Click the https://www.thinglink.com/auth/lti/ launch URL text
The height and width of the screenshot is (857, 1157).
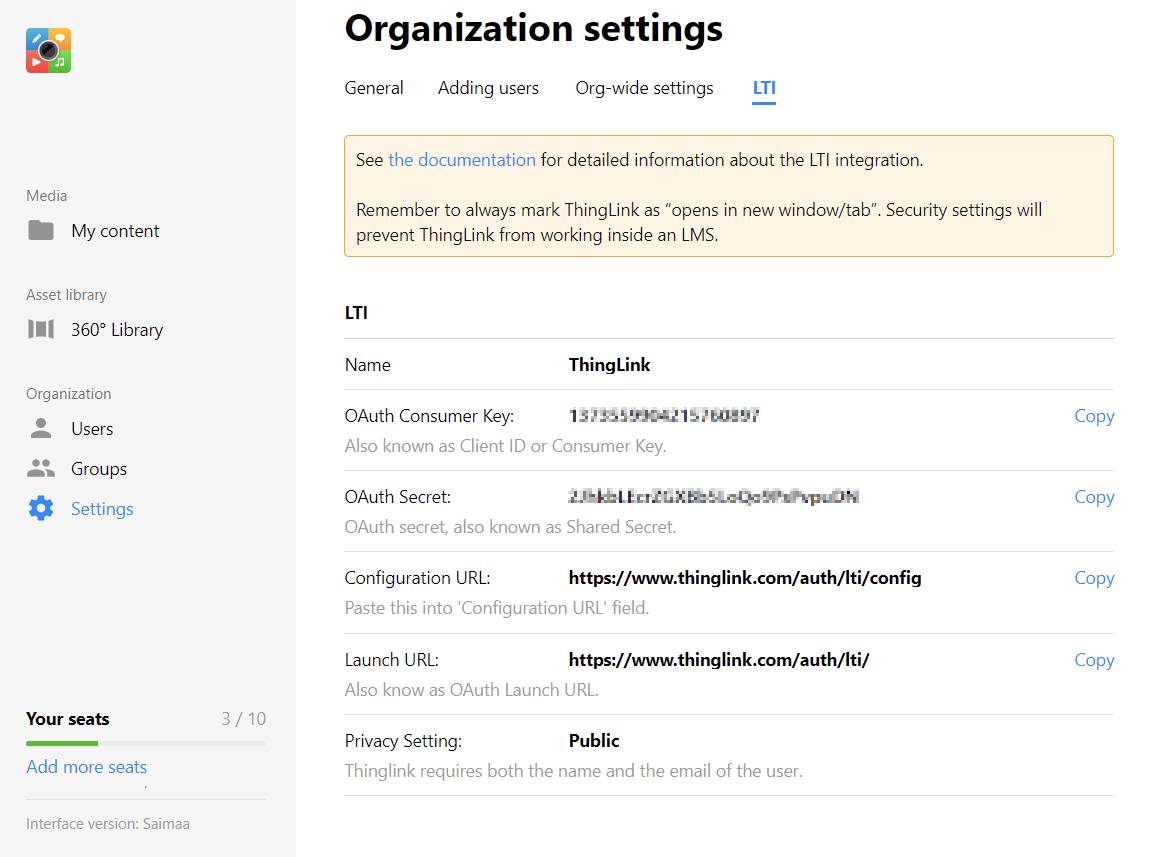(719, 660)
